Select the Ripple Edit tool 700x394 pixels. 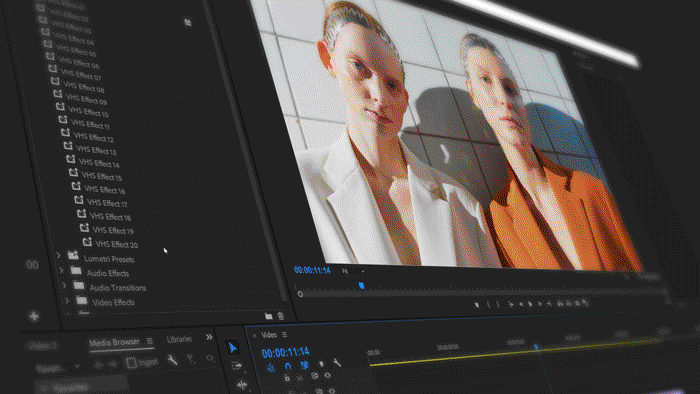coord(242,385)
